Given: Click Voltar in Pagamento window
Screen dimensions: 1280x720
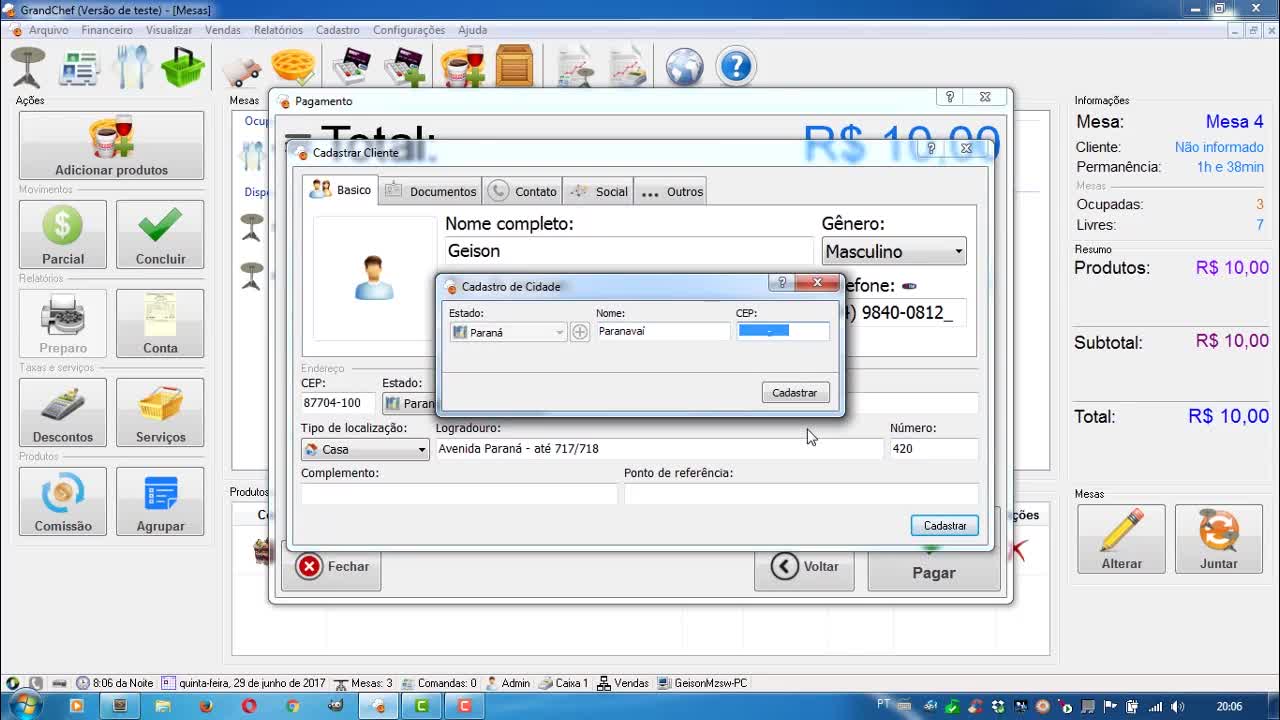Looking at the screenshot, I should [804, 567].
